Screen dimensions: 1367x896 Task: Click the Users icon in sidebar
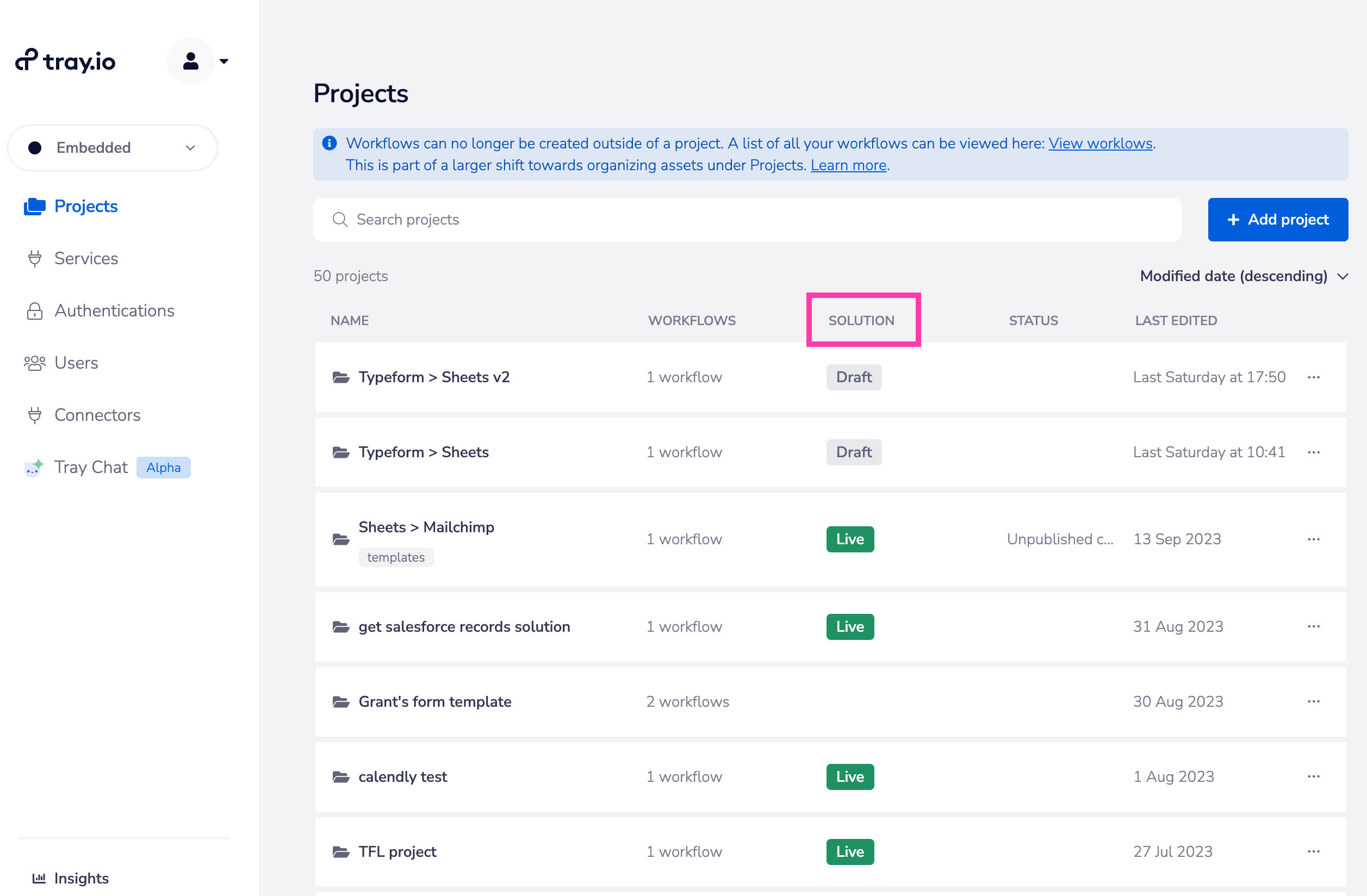35,362
